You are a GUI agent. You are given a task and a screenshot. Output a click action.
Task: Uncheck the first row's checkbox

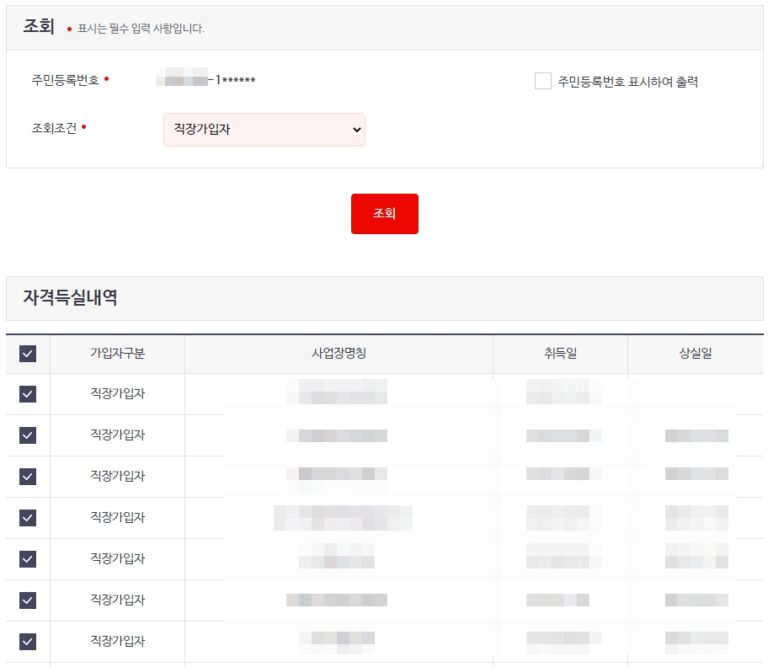28,394
